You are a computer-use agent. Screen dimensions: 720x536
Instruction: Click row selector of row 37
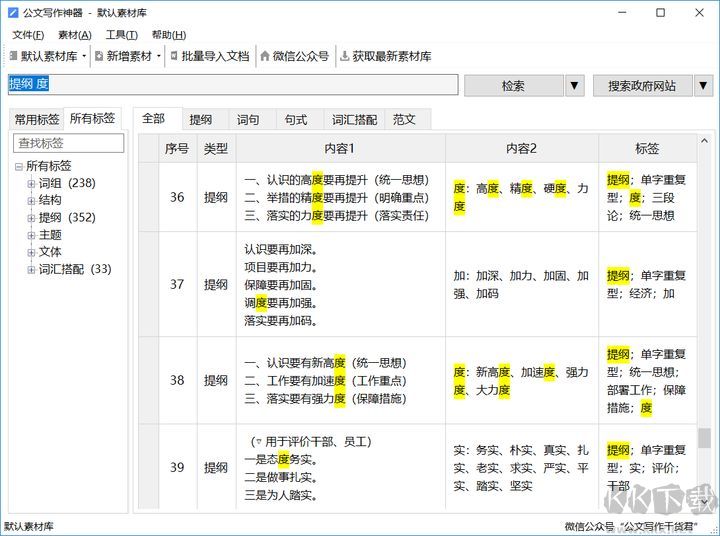tap(149, 284)
